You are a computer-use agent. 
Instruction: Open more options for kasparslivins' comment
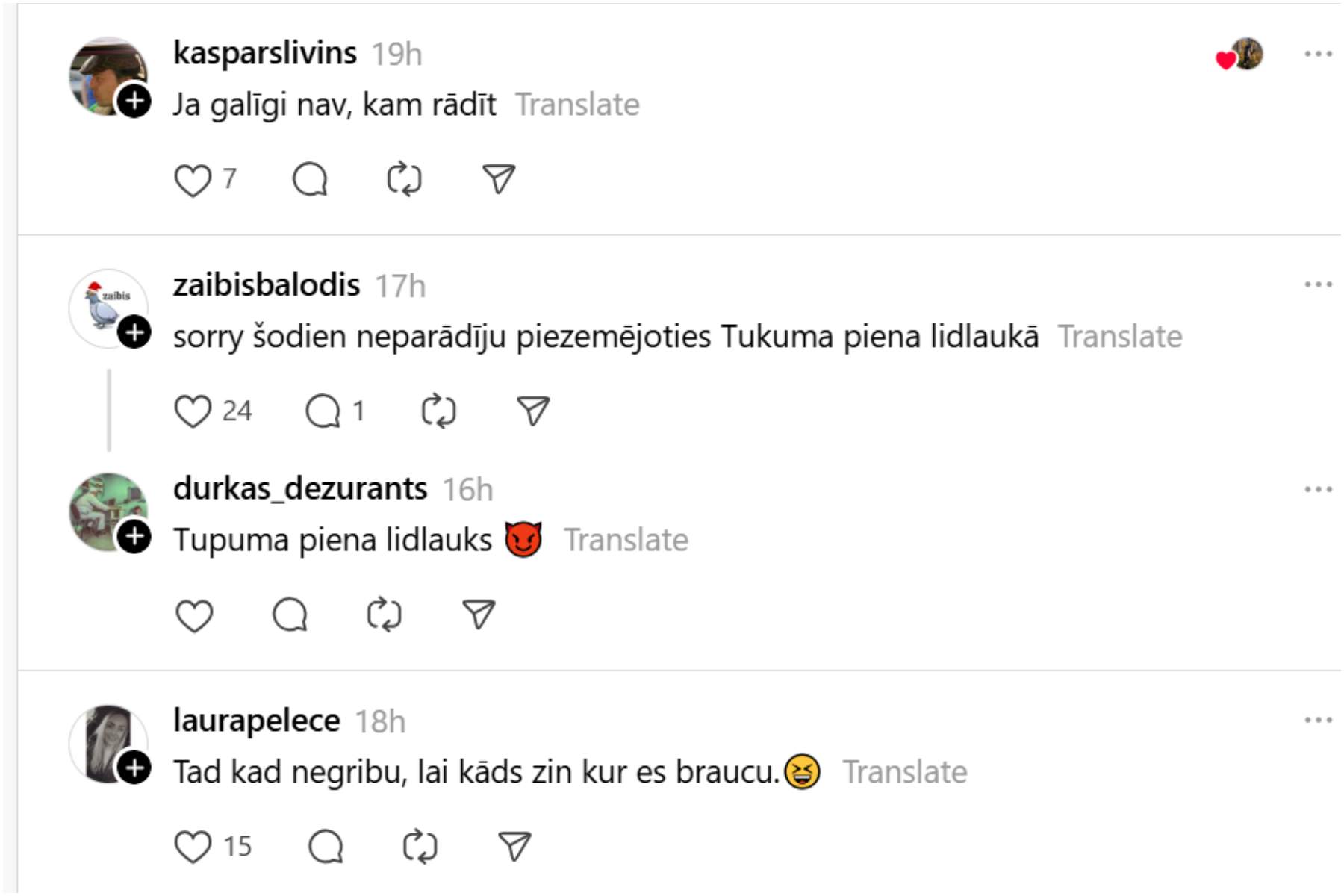[x=1318, y=54]
